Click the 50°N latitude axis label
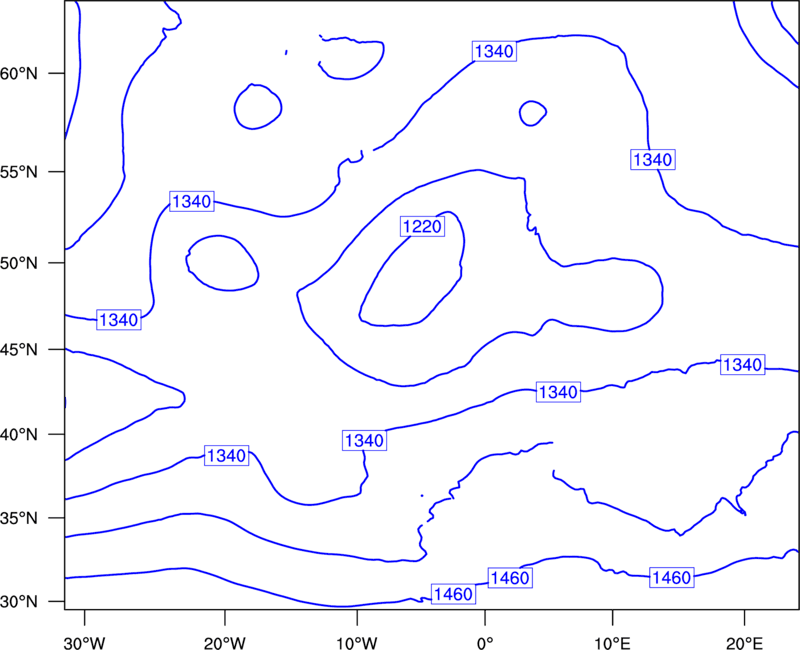The width and height of the screenshot is (800, 650). [x=19, y=263]
